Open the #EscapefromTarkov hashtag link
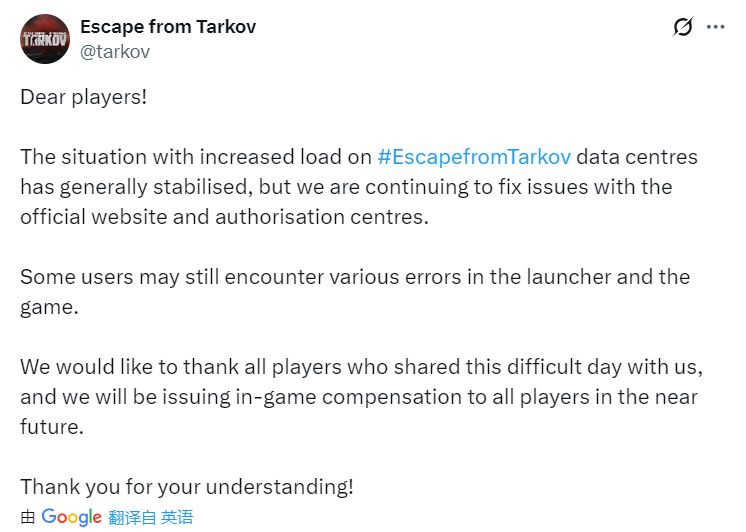 point(474,157)
